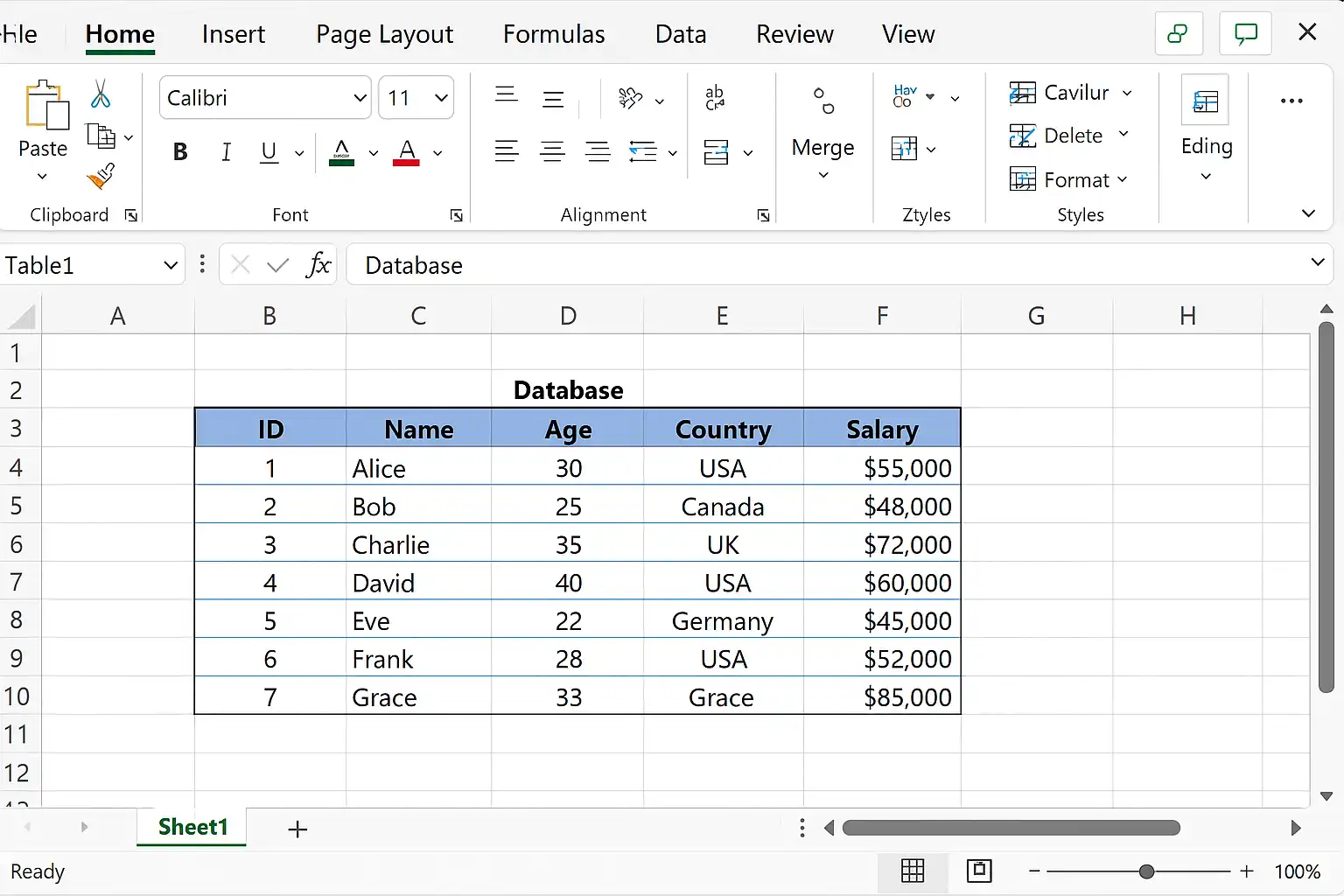Image resolution: width=1344 pixels, height=896 pixels.
Task: Click the Insert Function fx icon
Action: [318, 264]
